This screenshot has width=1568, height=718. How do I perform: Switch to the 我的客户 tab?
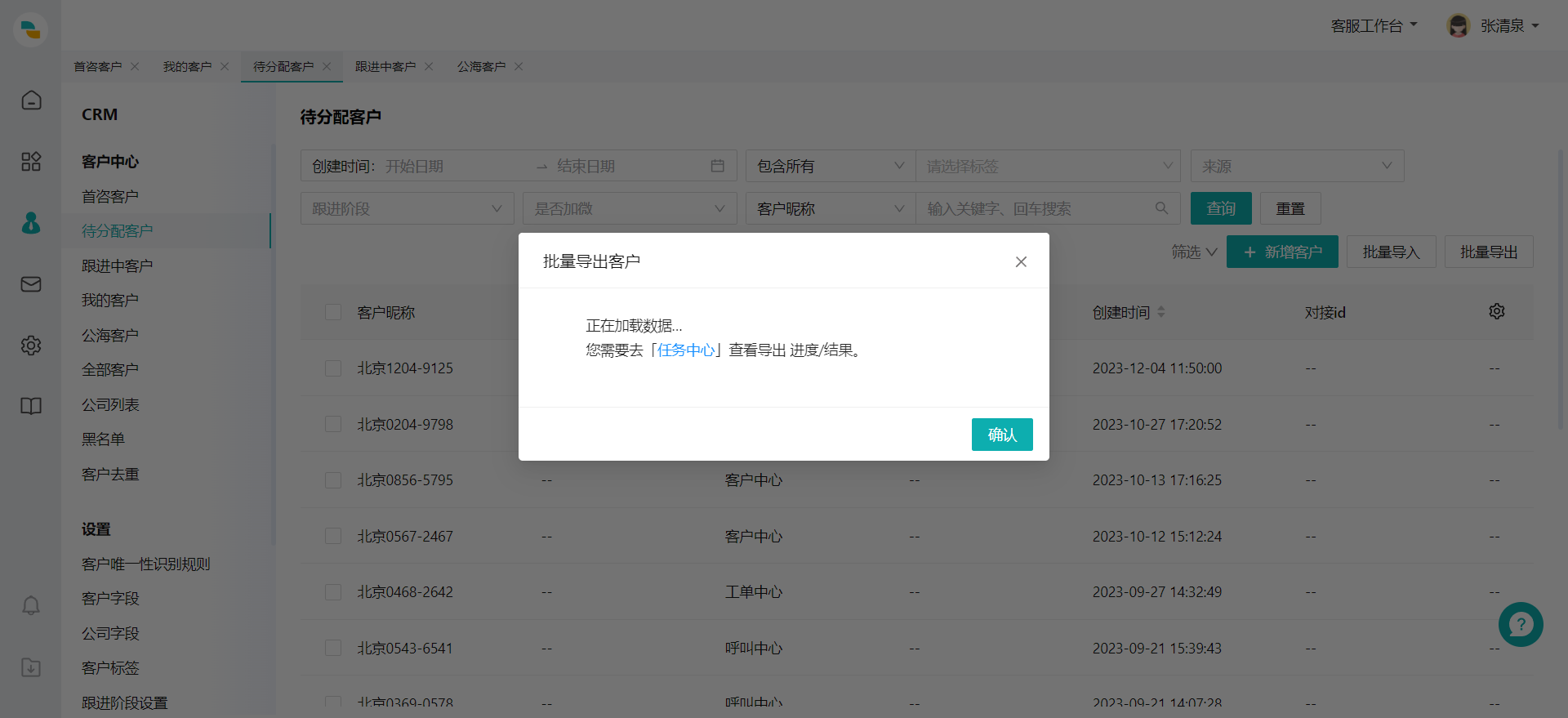(x=187, y=66)
